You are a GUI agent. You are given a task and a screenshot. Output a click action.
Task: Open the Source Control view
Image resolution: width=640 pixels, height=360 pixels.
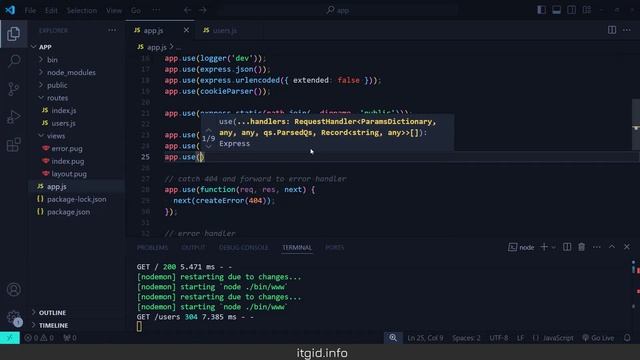tap(13, 89)
